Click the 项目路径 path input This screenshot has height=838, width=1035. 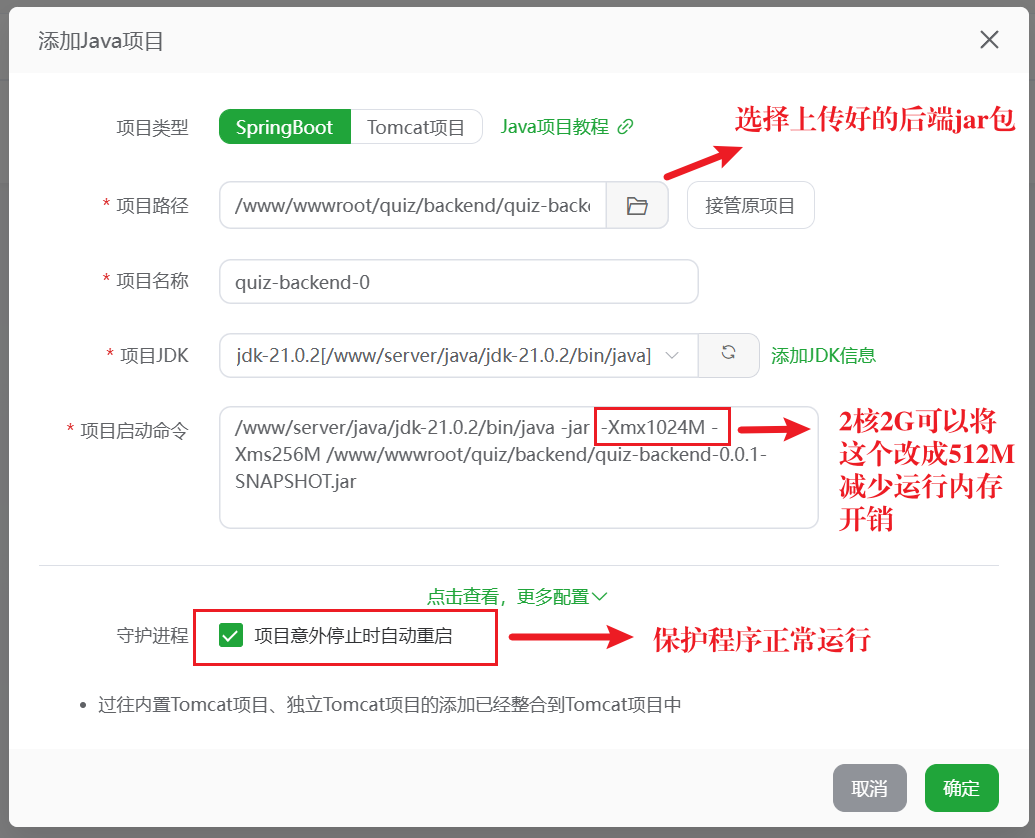[x=410, y=205]
